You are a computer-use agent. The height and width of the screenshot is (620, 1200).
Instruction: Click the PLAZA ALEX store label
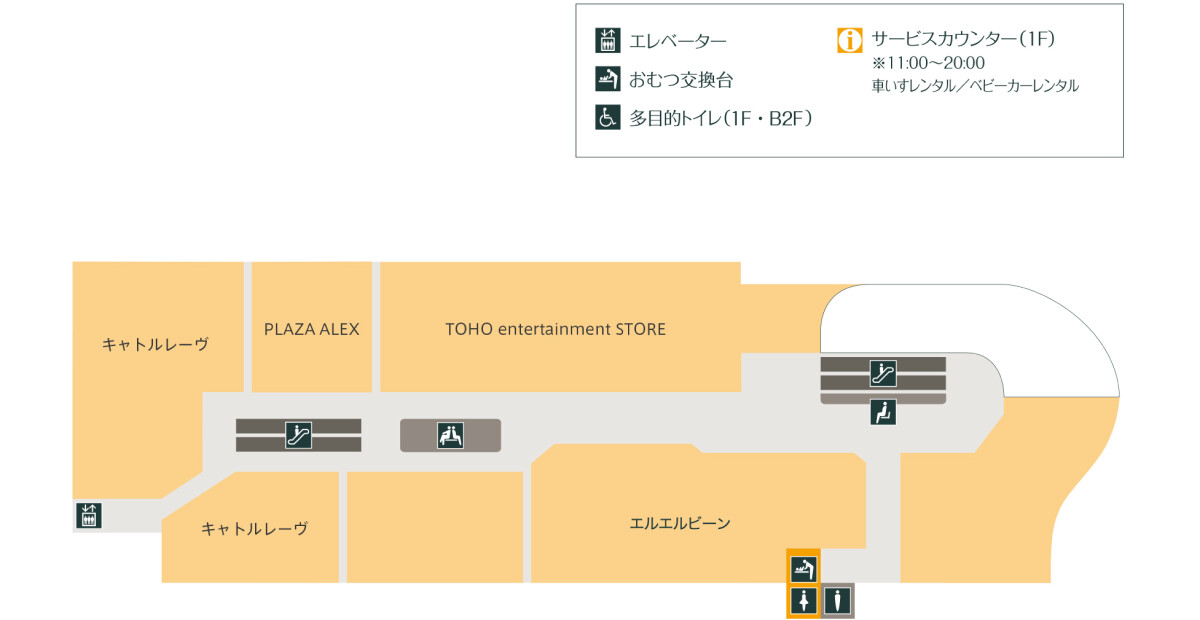pyautogui.click(x=311, y=329)
